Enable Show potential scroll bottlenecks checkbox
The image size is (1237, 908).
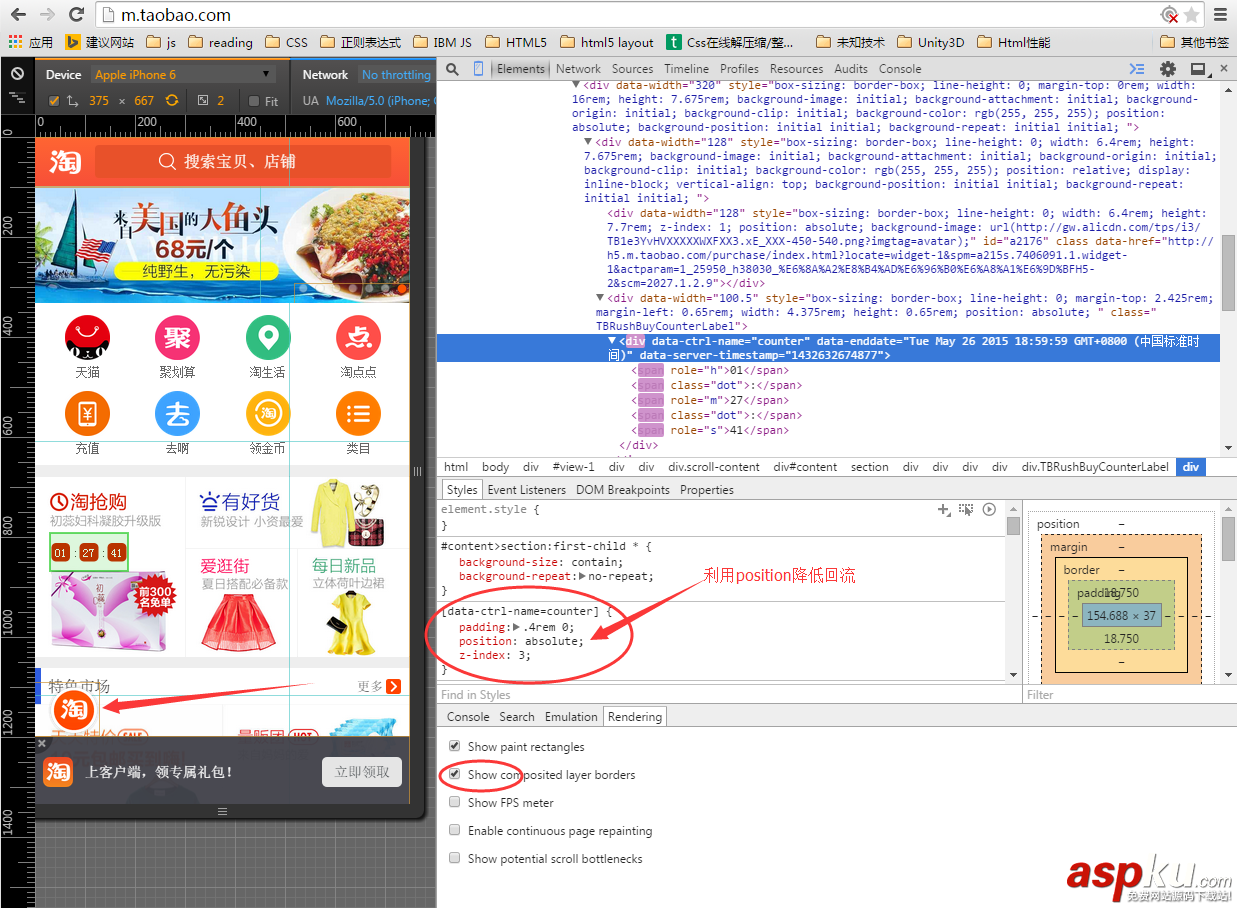tap(455, 858)
